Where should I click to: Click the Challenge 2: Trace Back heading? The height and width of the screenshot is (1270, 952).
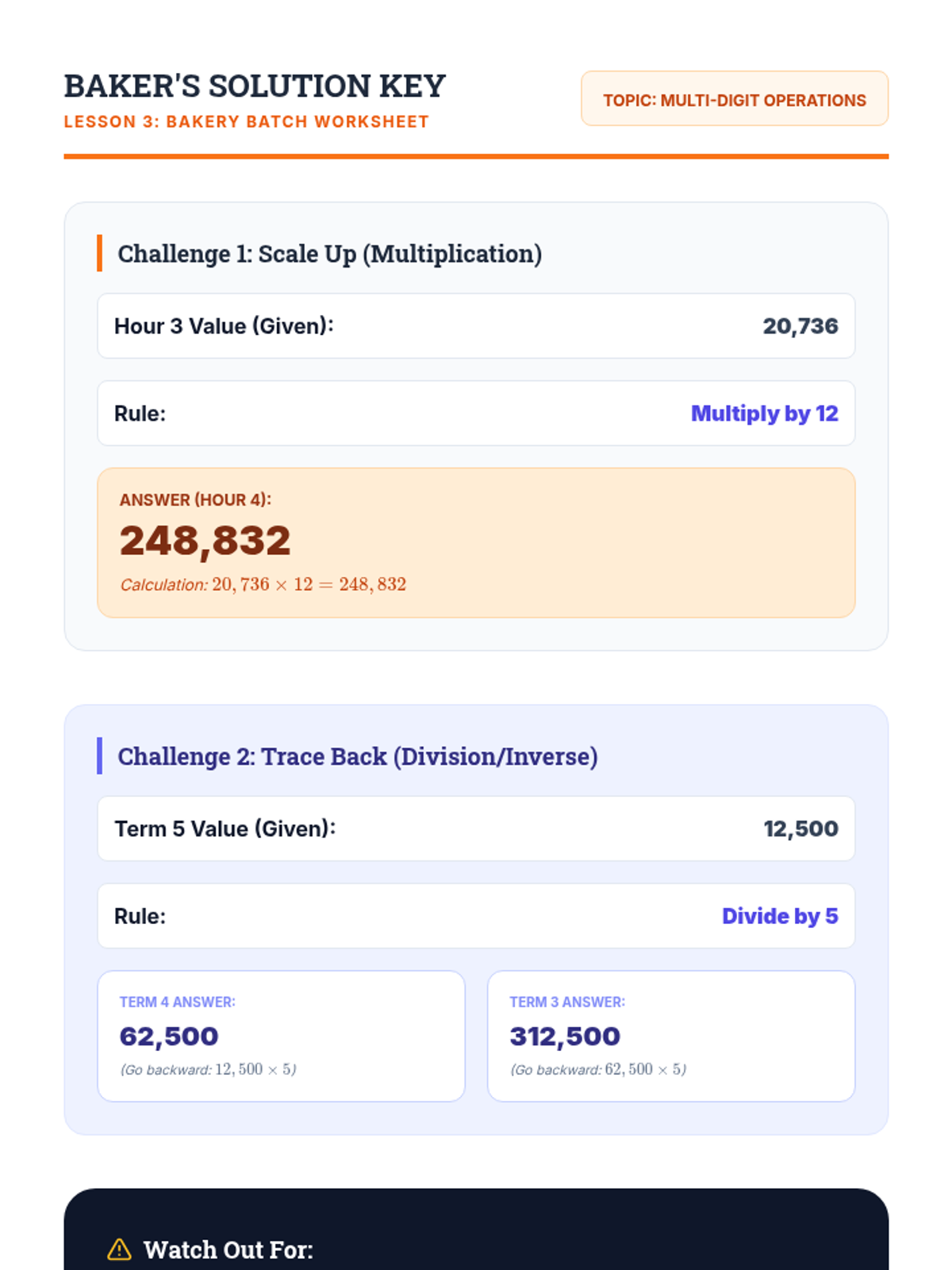[357, 756]
